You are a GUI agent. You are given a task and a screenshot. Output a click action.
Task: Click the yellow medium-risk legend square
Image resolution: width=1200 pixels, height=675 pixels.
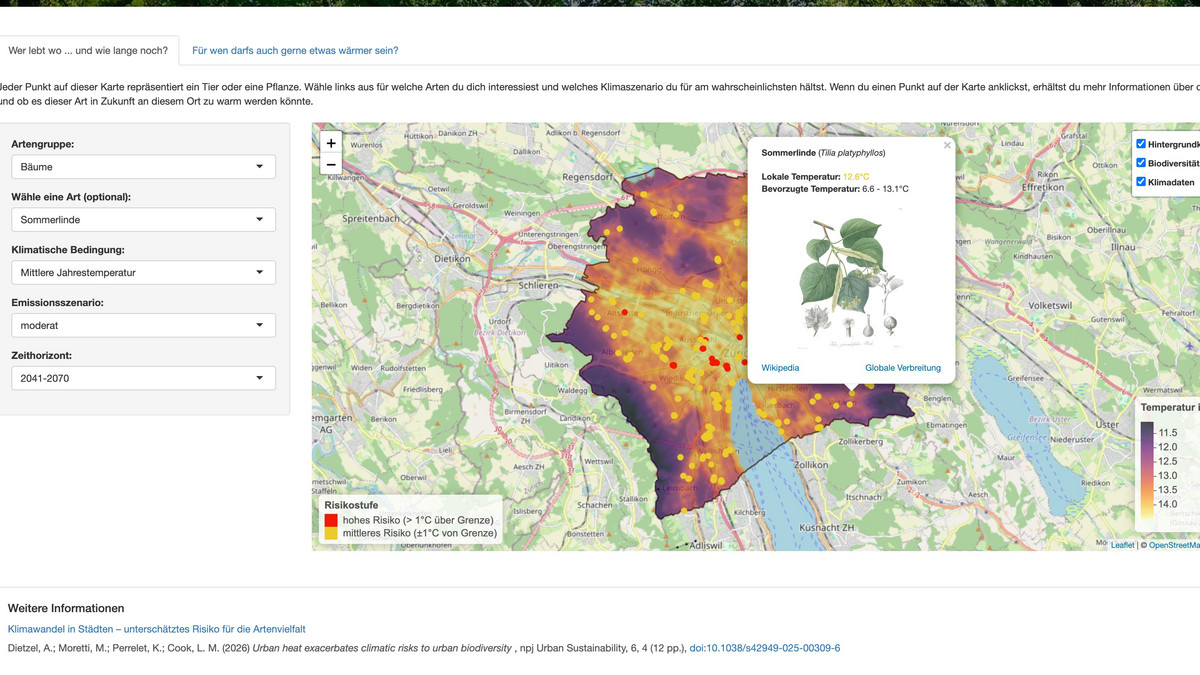coord(331,534)
